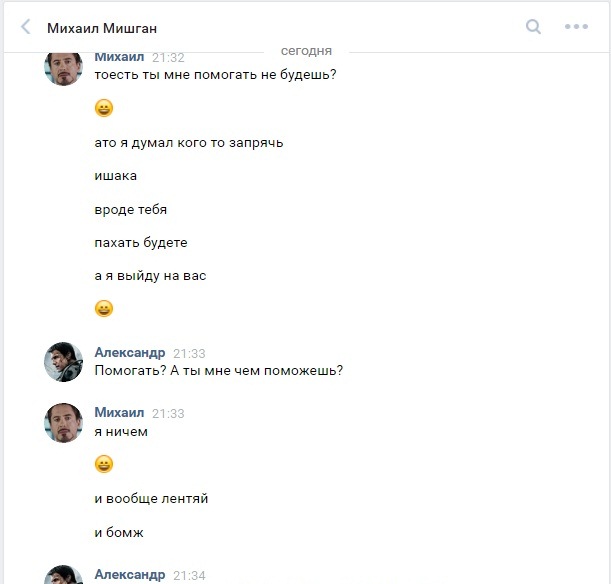Click Михаил's avatar at 21:33 message
Viewport: 611px width, 584px height.
(63, 422)
